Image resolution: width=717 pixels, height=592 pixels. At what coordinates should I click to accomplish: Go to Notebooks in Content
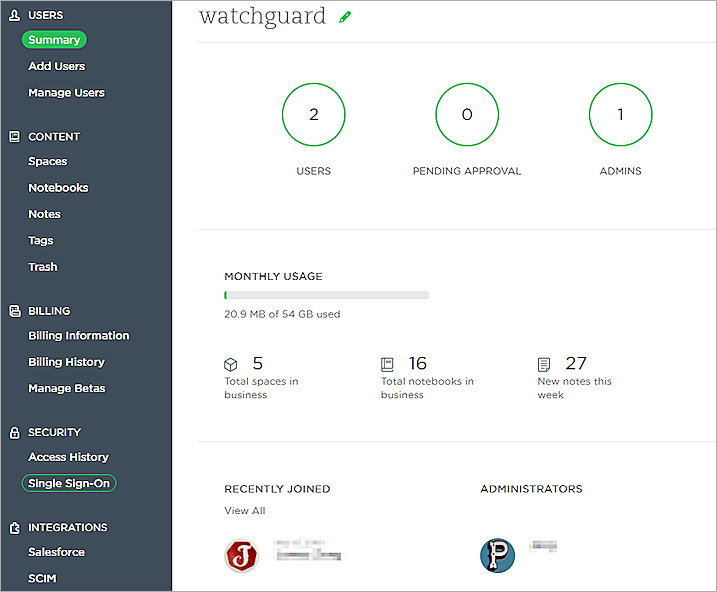tap(59, 188)
